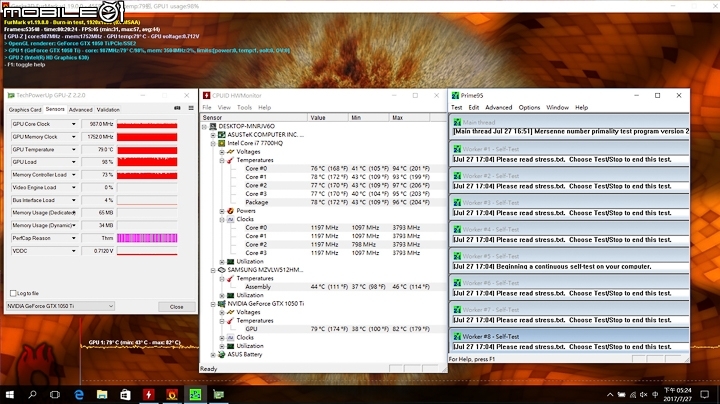720x404 pixels.
Task: Collapse the SAMSUNG MZVLW512HM node
Action: pyautogui.click(x=213, y=270)
